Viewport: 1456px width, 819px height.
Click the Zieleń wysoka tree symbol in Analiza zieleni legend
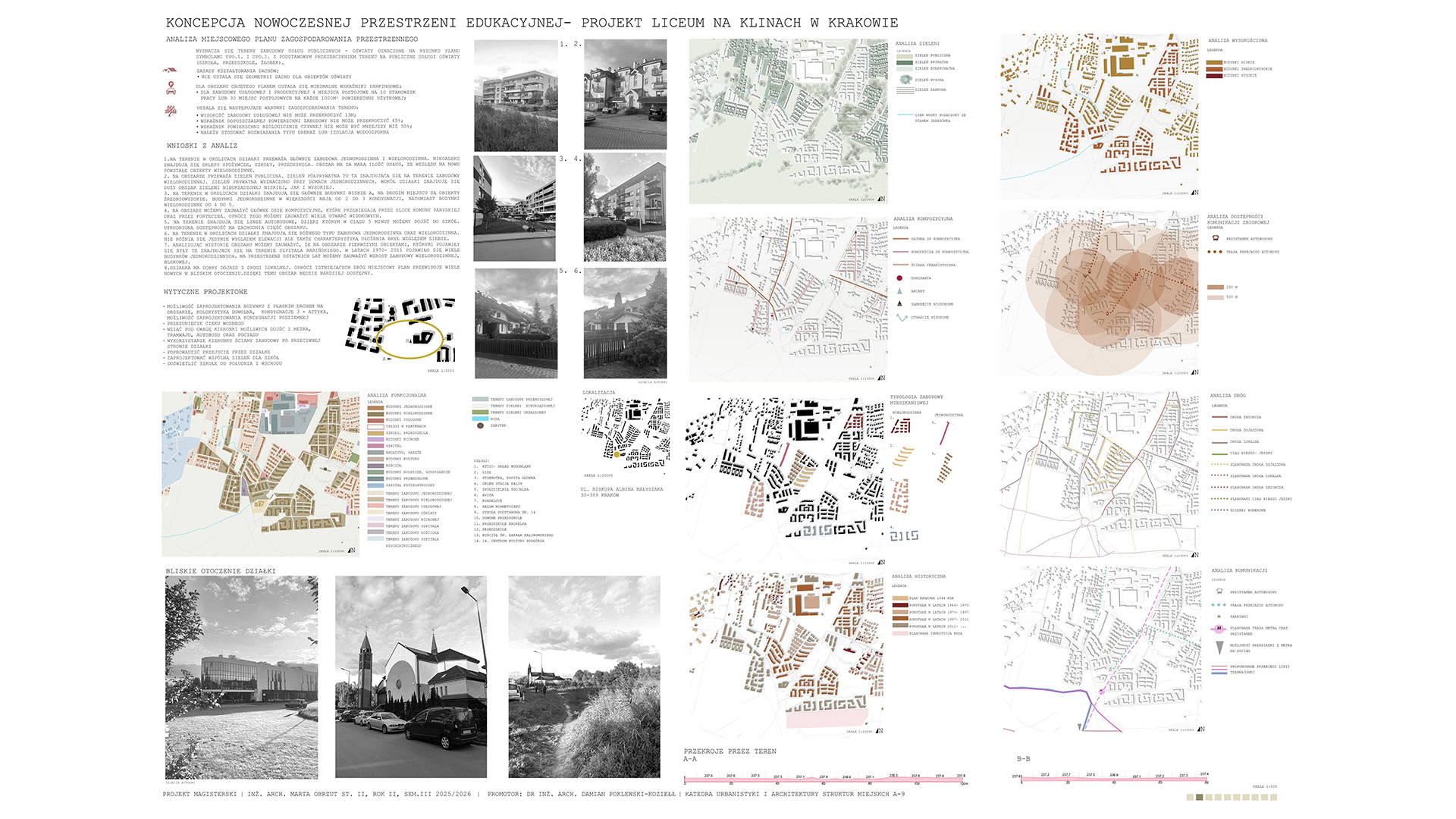(x=904, y=80)
